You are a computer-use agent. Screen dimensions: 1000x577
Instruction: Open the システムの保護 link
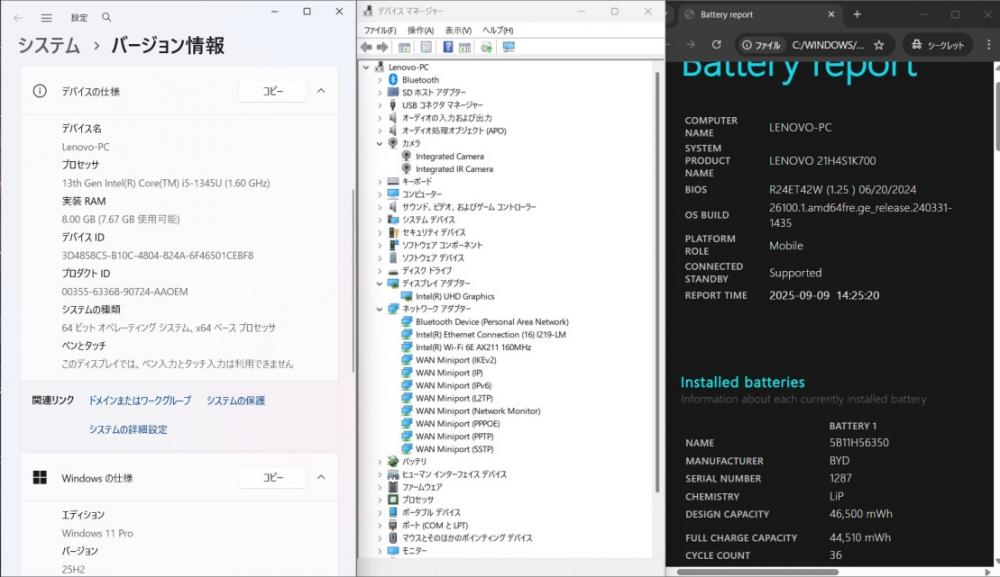pyautogui.click(x=235, y=400)
